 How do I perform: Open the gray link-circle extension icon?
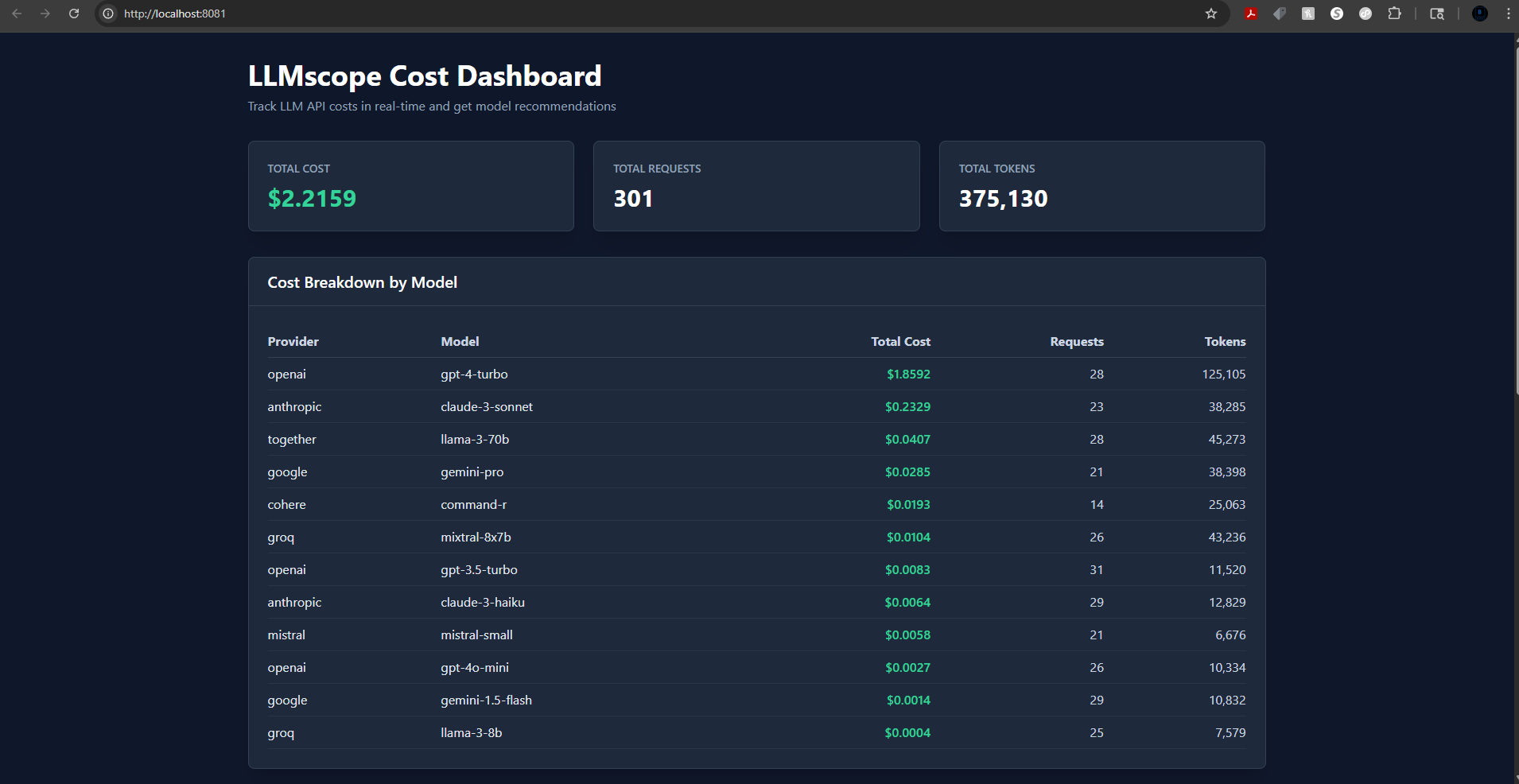(1366, 14)
